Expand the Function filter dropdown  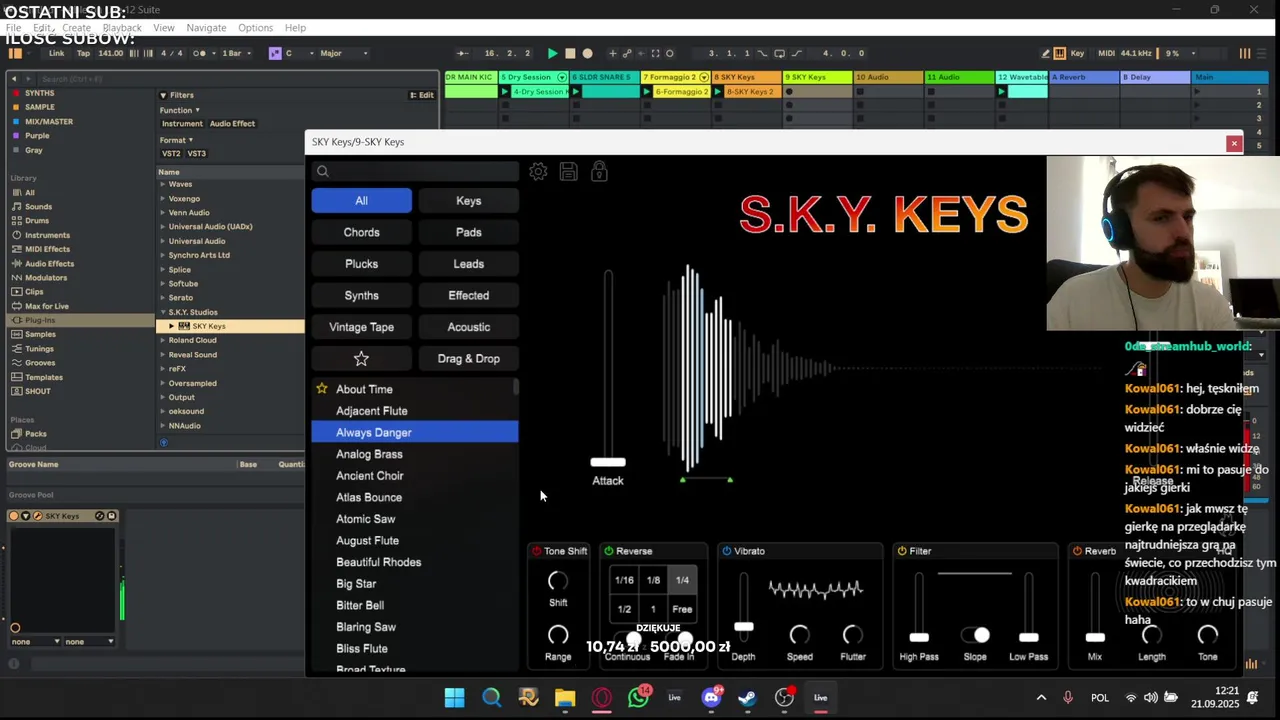pyautogui.click(x=180, y=110)
